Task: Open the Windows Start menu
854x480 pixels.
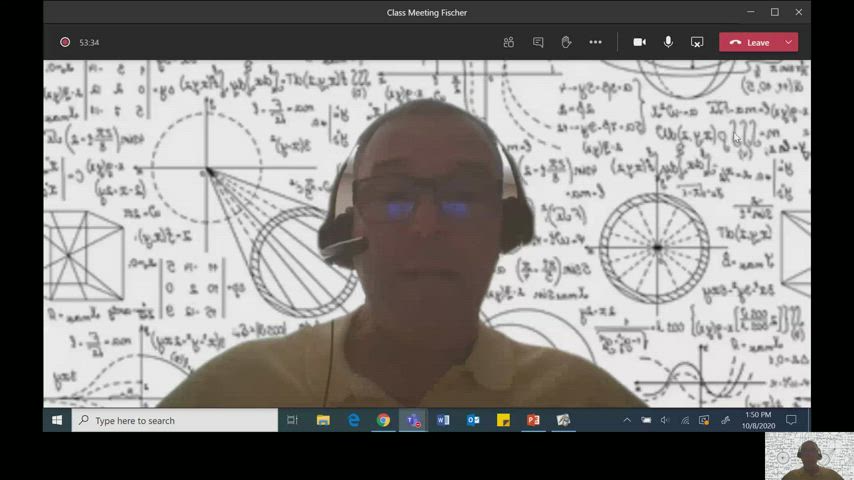Action: click(57, 421)
